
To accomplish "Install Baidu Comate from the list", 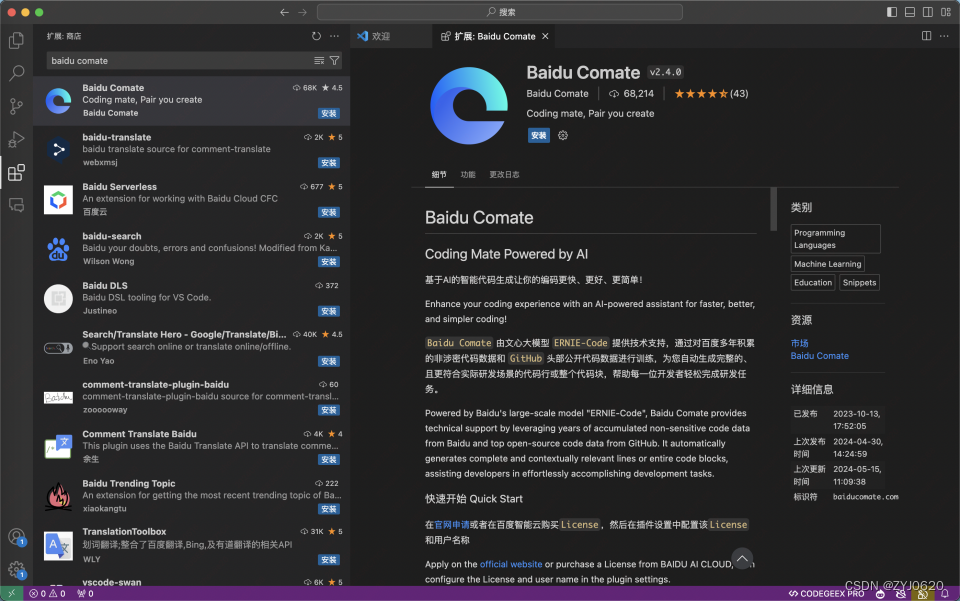I will 329,113.
